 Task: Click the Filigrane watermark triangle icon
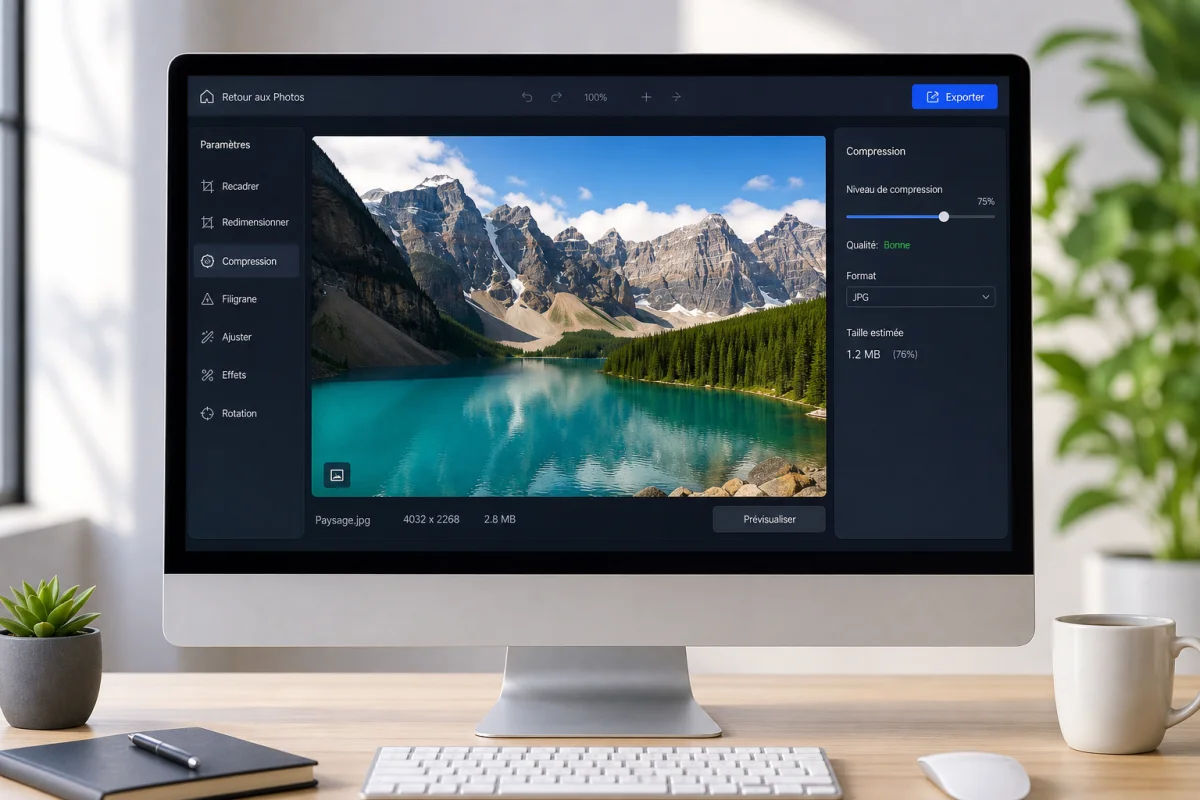point(207,299)
